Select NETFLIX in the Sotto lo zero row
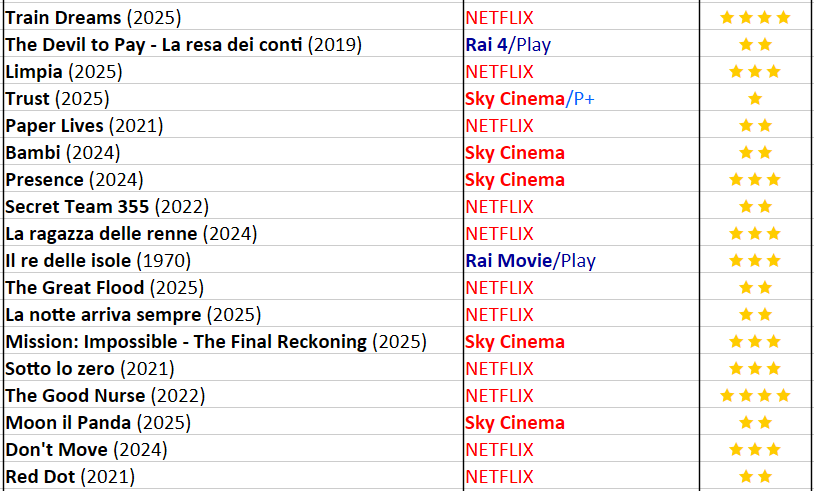The image size is (814, 491). 499,369
